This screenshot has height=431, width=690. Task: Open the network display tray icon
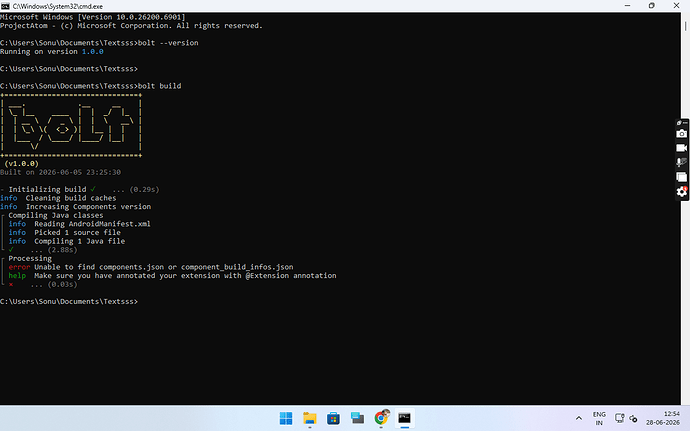(x=620, y=418)
